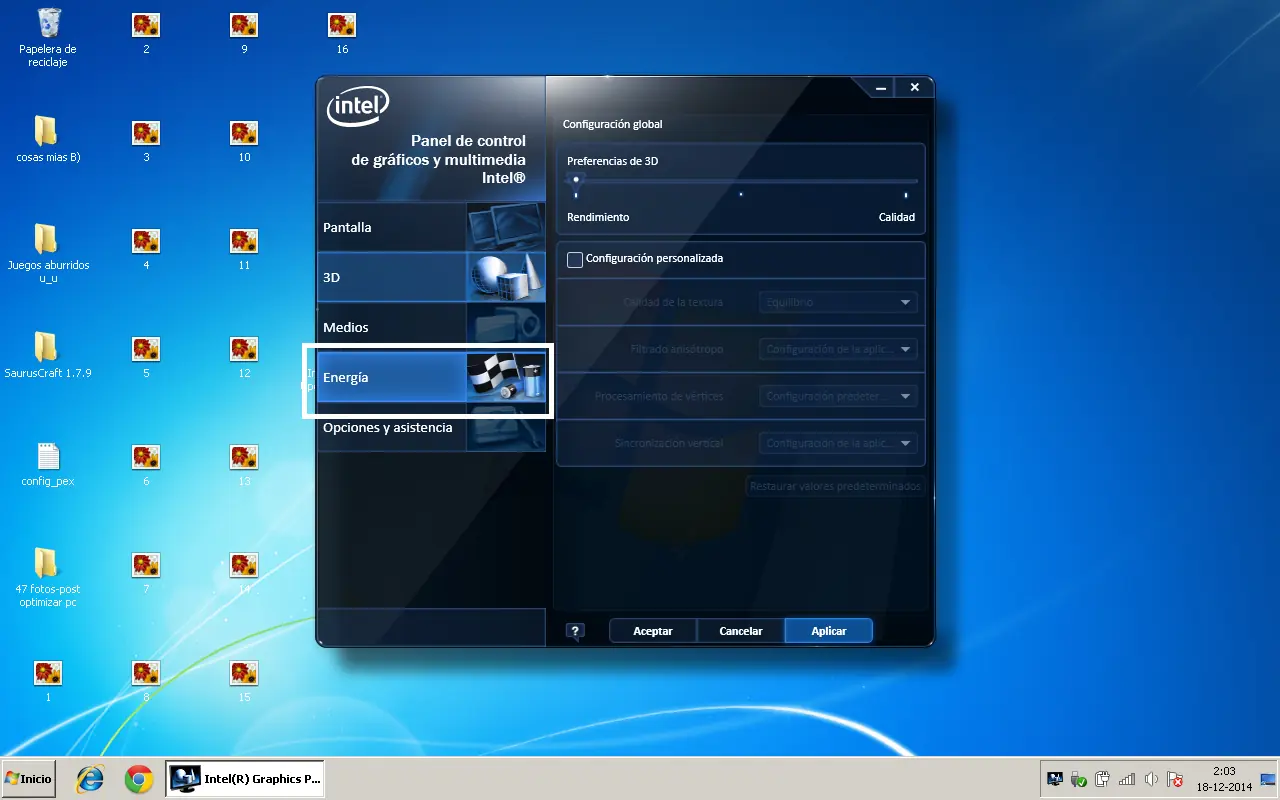Click the Intel(R) Graphics taskbar button
1280x800 pixels.
coord(245,779)
